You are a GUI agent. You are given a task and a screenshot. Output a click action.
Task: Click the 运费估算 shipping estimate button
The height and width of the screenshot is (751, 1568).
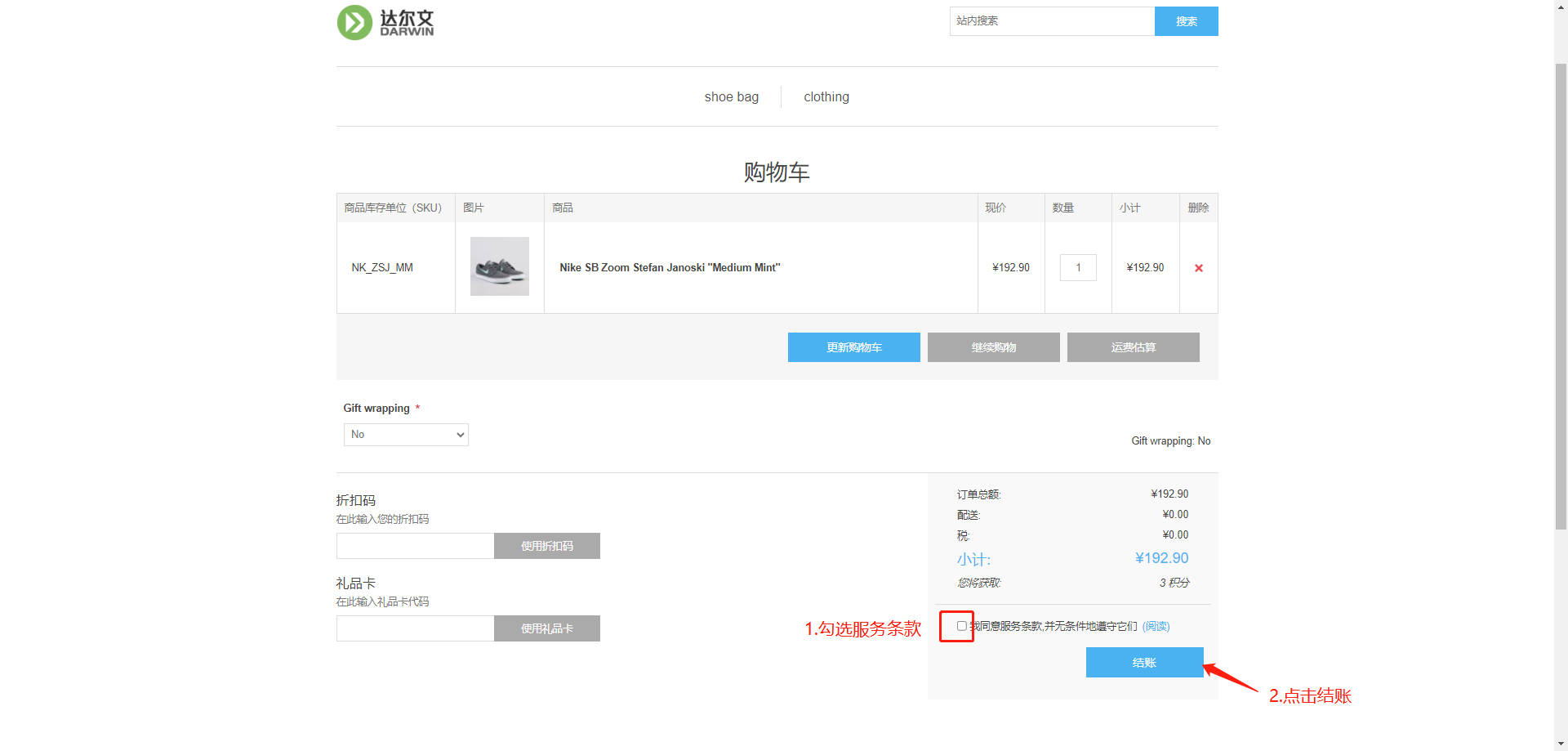[1133, 347]
